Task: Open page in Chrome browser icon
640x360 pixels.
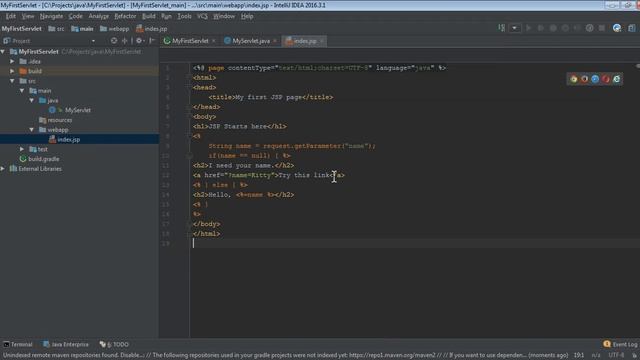Action: 574,79
